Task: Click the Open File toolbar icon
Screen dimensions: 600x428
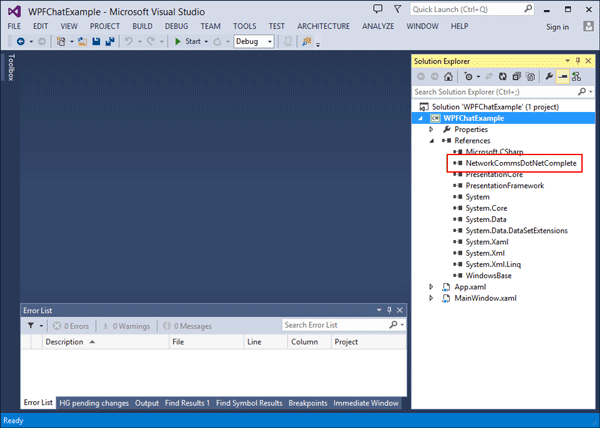Action: pos(82,41)
